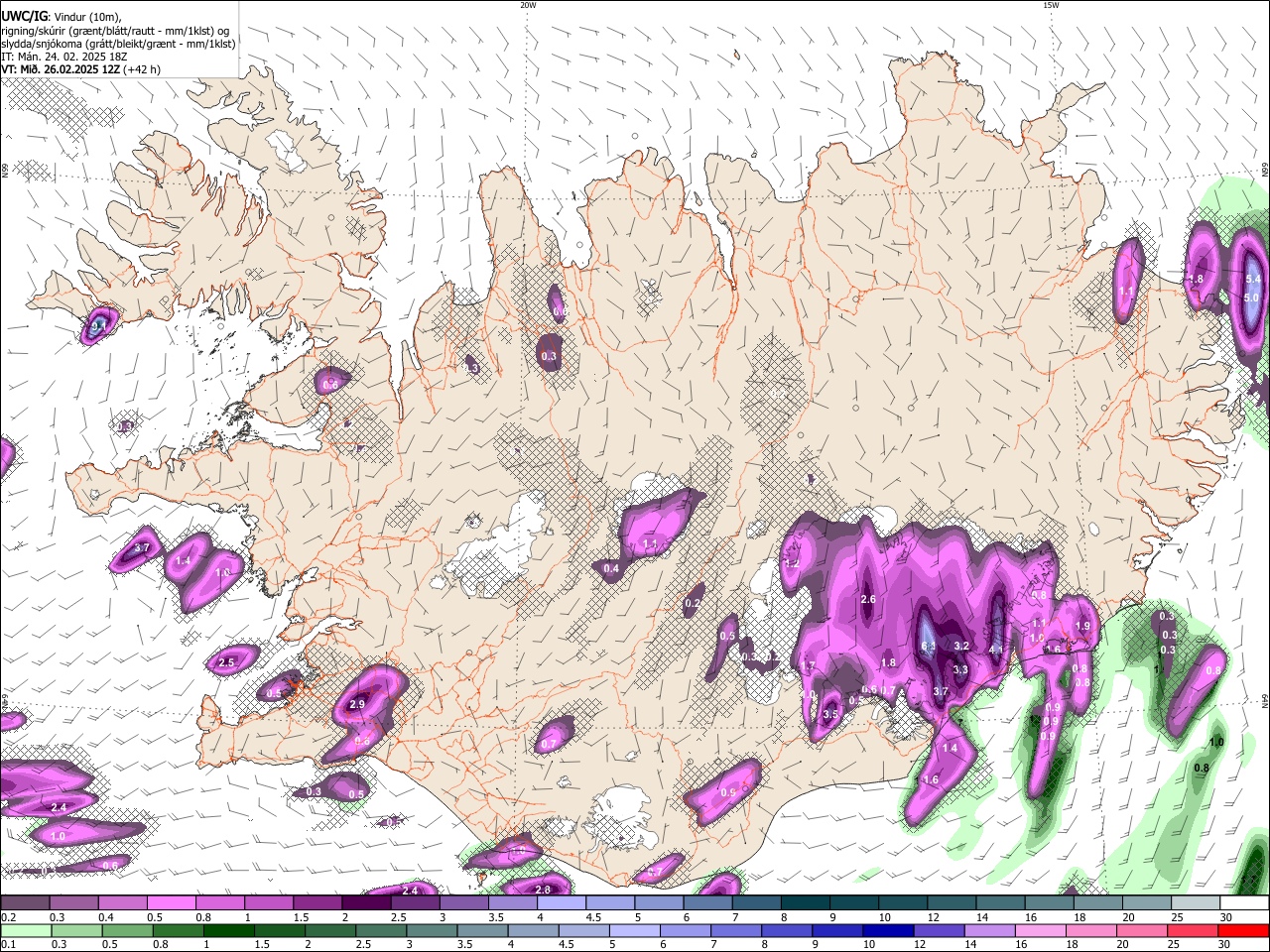Click the 20W longitude label
1270x952 pixels.
528,5
